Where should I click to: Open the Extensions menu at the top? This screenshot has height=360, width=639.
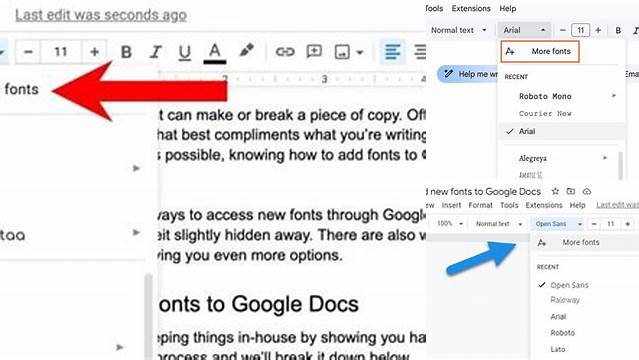[471, 8]
